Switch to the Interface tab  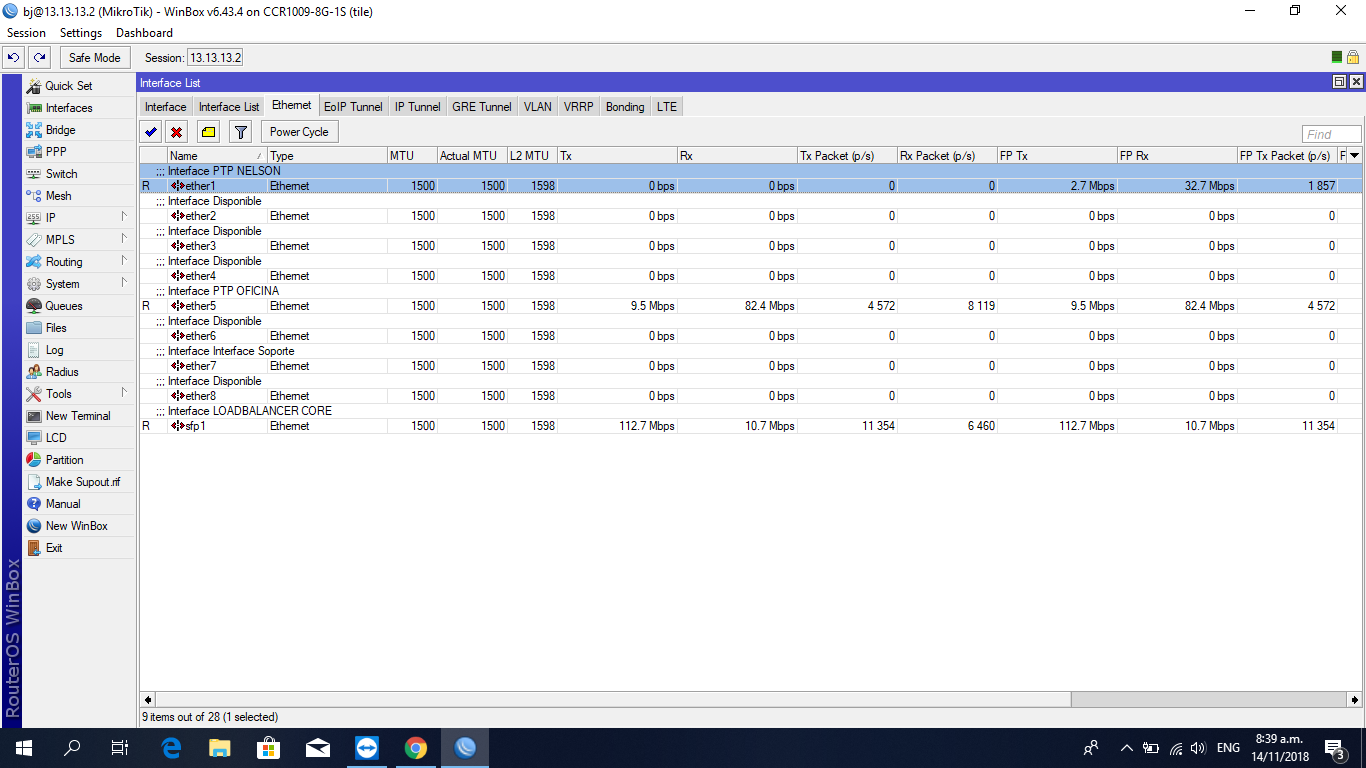click(165, 107)
